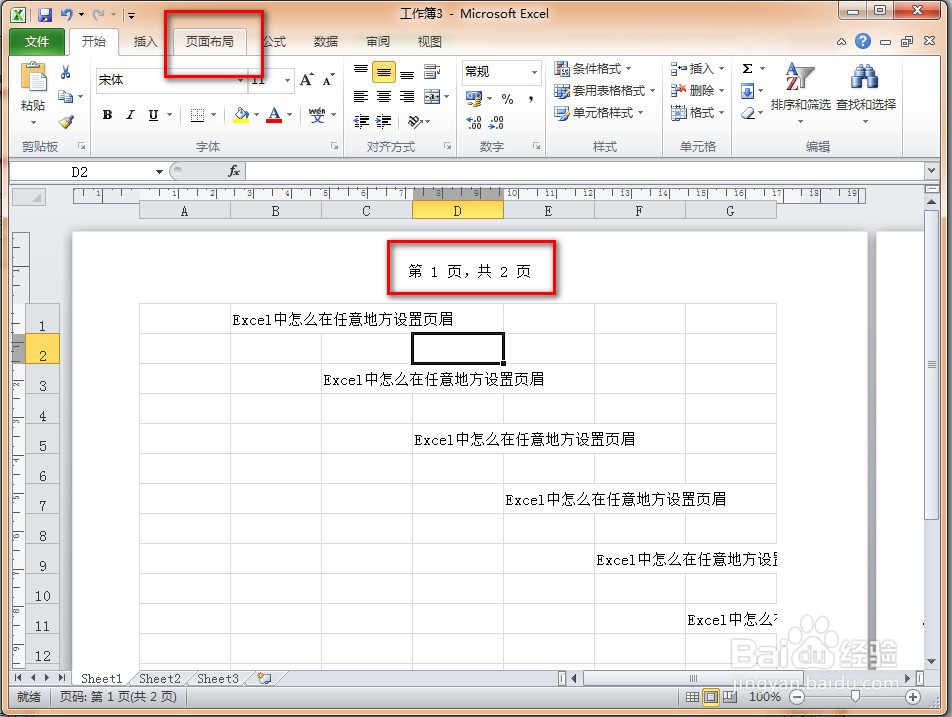The image size is (952, 717).
Task: Click the zoom slider thumb
Action: (x=855, y=697)
